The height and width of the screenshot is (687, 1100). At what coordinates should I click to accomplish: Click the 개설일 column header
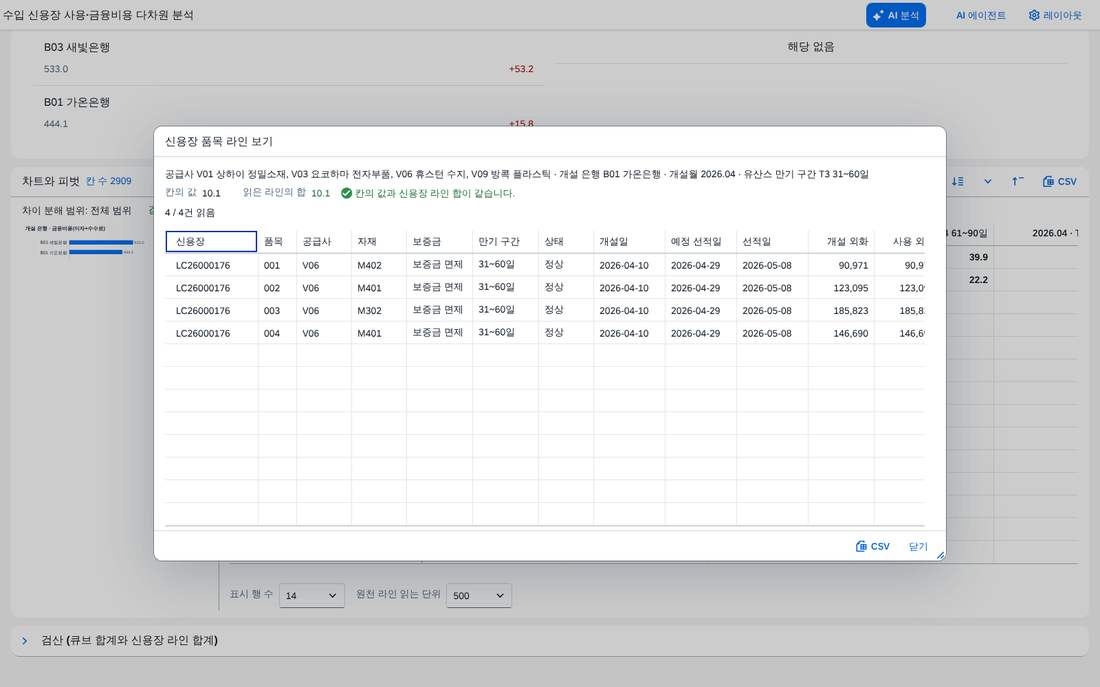[x=629, y=241]
